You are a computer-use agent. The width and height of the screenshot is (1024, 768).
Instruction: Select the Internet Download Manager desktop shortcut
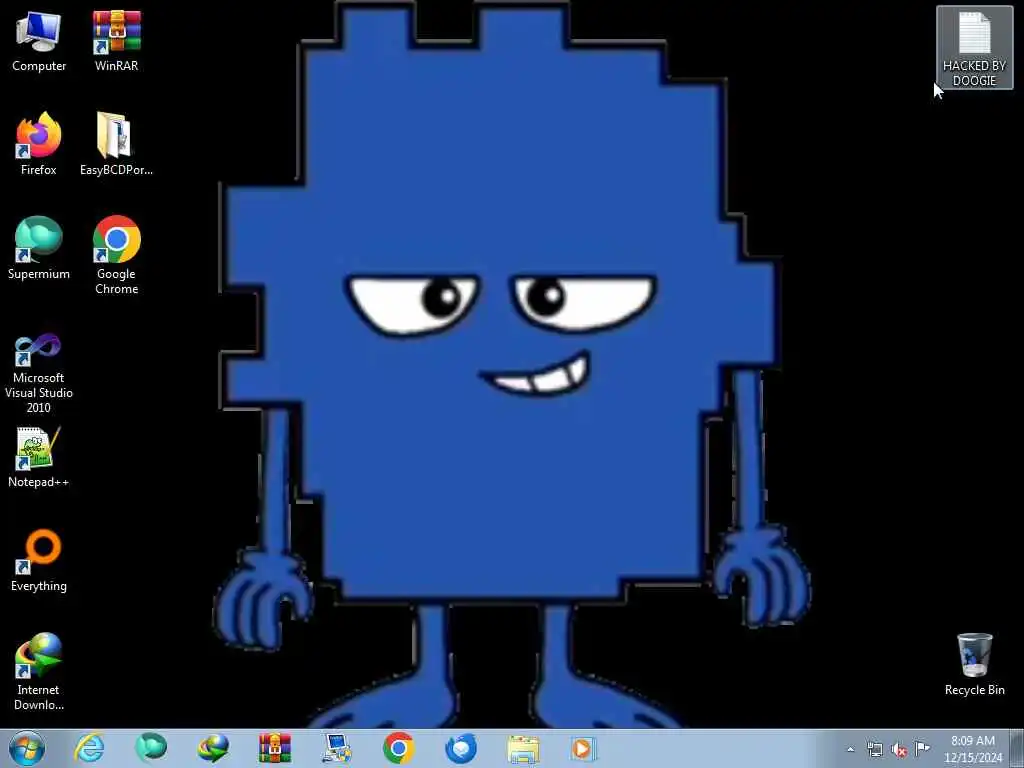click(x=39, y=671)
